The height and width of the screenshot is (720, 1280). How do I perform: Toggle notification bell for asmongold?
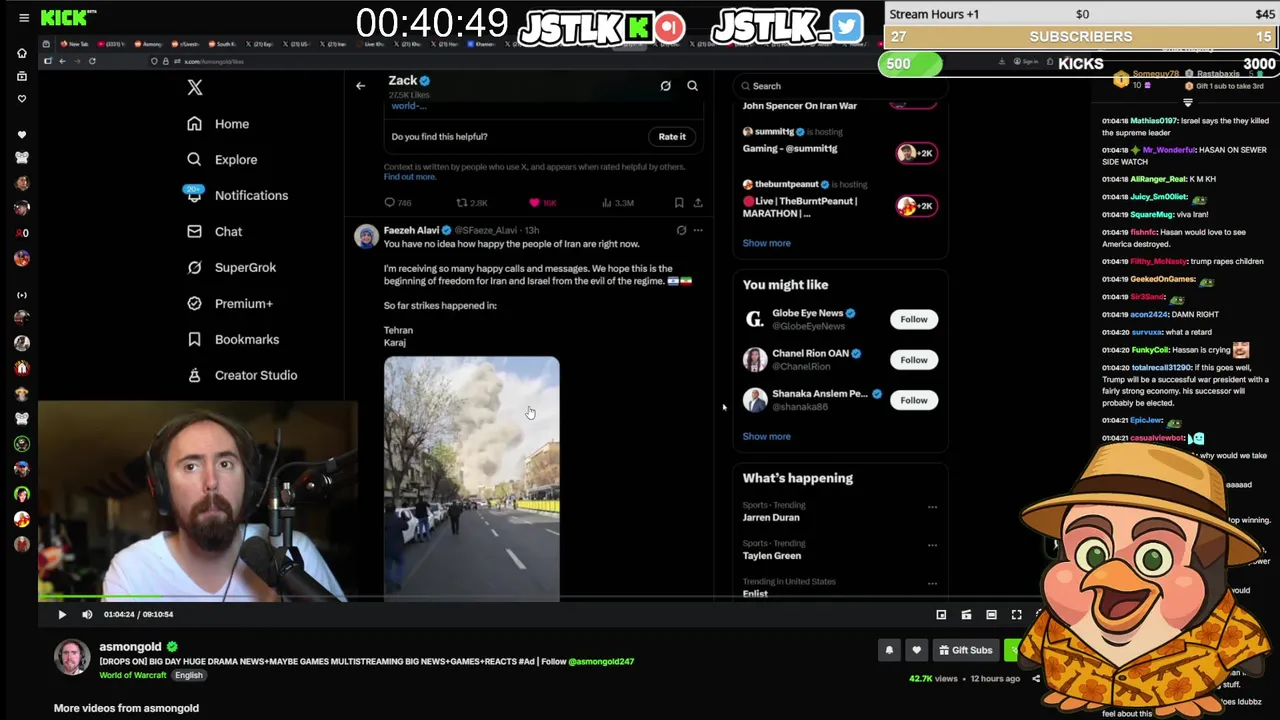889,650
